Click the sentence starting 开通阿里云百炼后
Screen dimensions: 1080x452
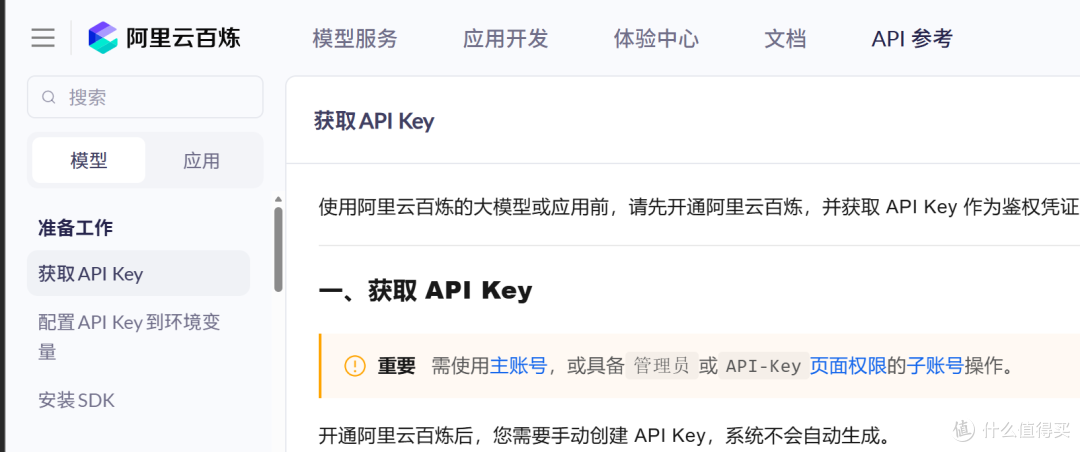604,435
